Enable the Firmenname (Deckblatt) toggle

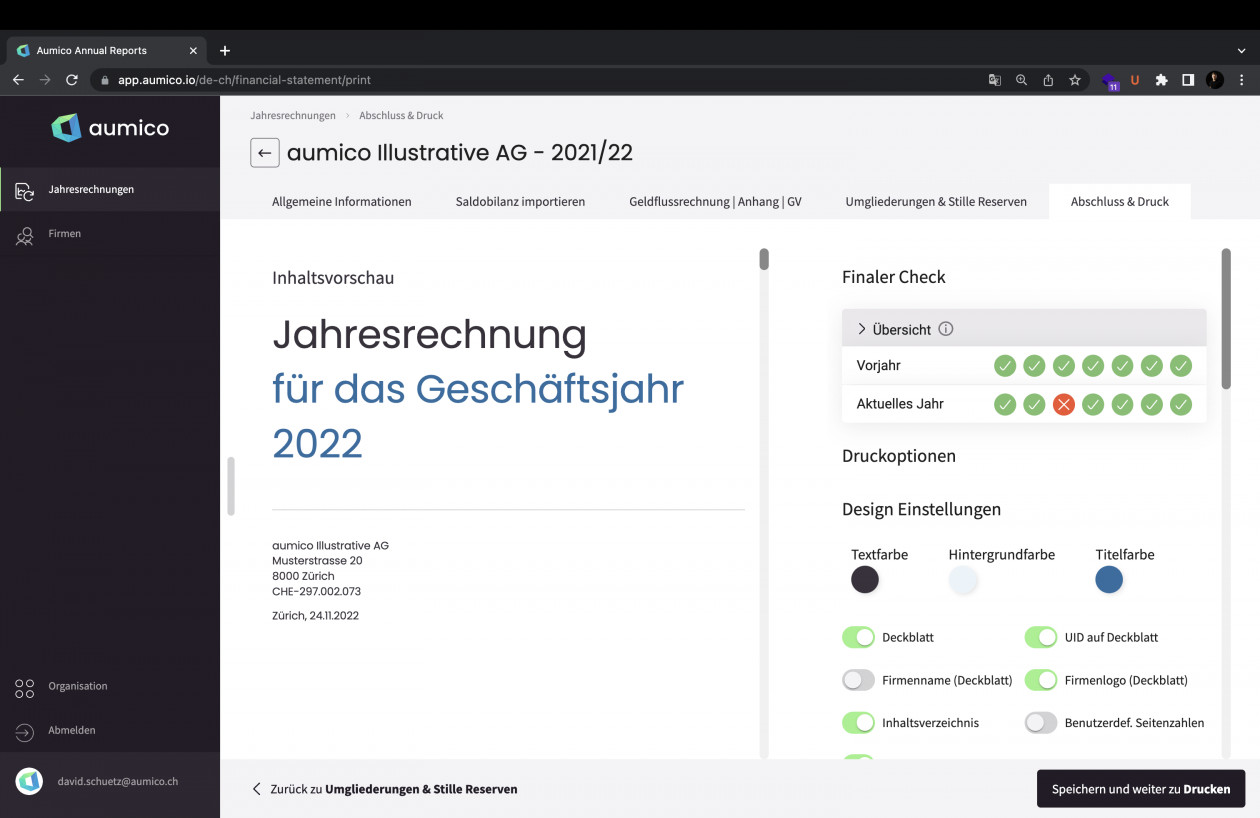coord(858,680)
